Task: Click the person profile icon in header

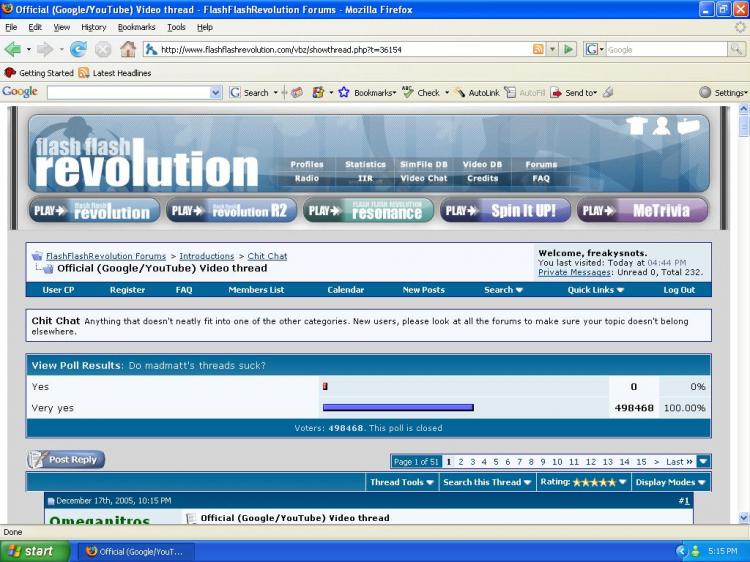Action: click(662, 126)
